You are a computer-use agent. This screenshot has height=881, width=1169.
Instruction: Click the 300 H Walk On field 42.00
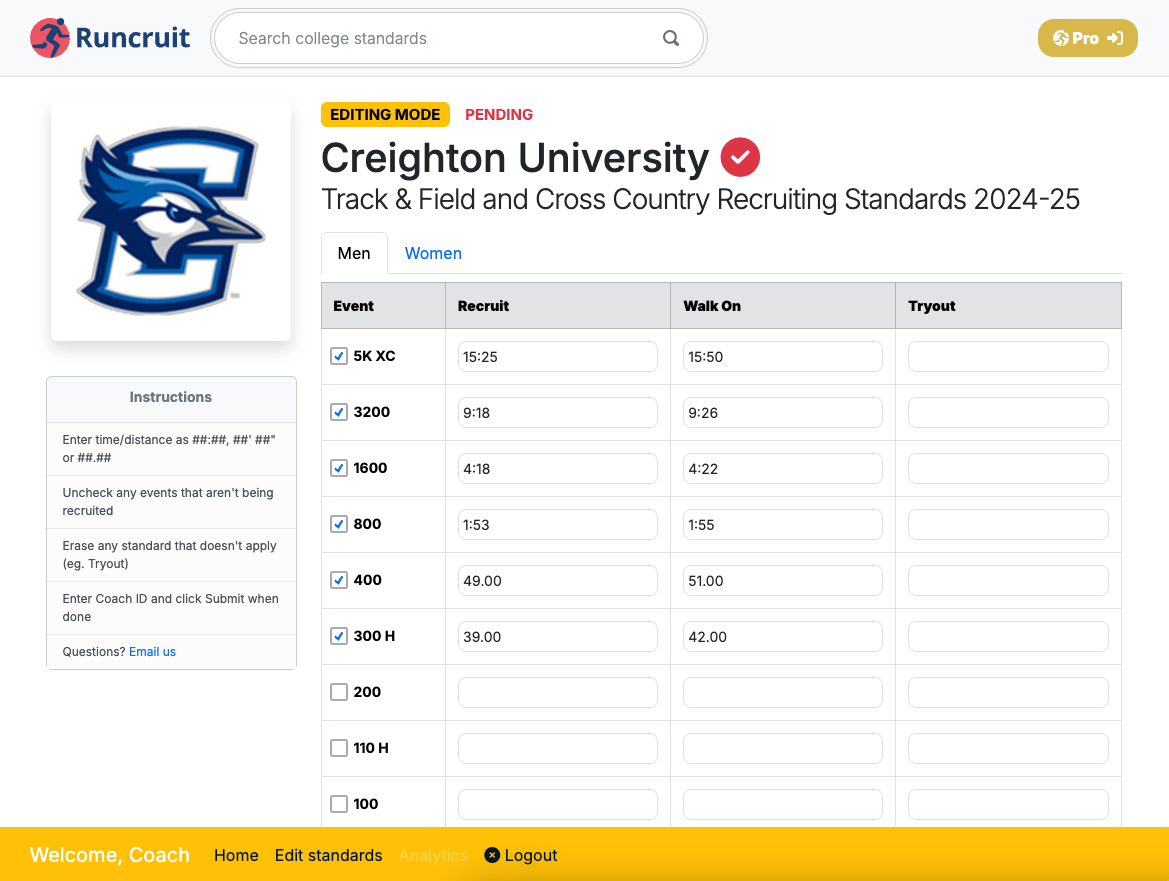[783, 636]
